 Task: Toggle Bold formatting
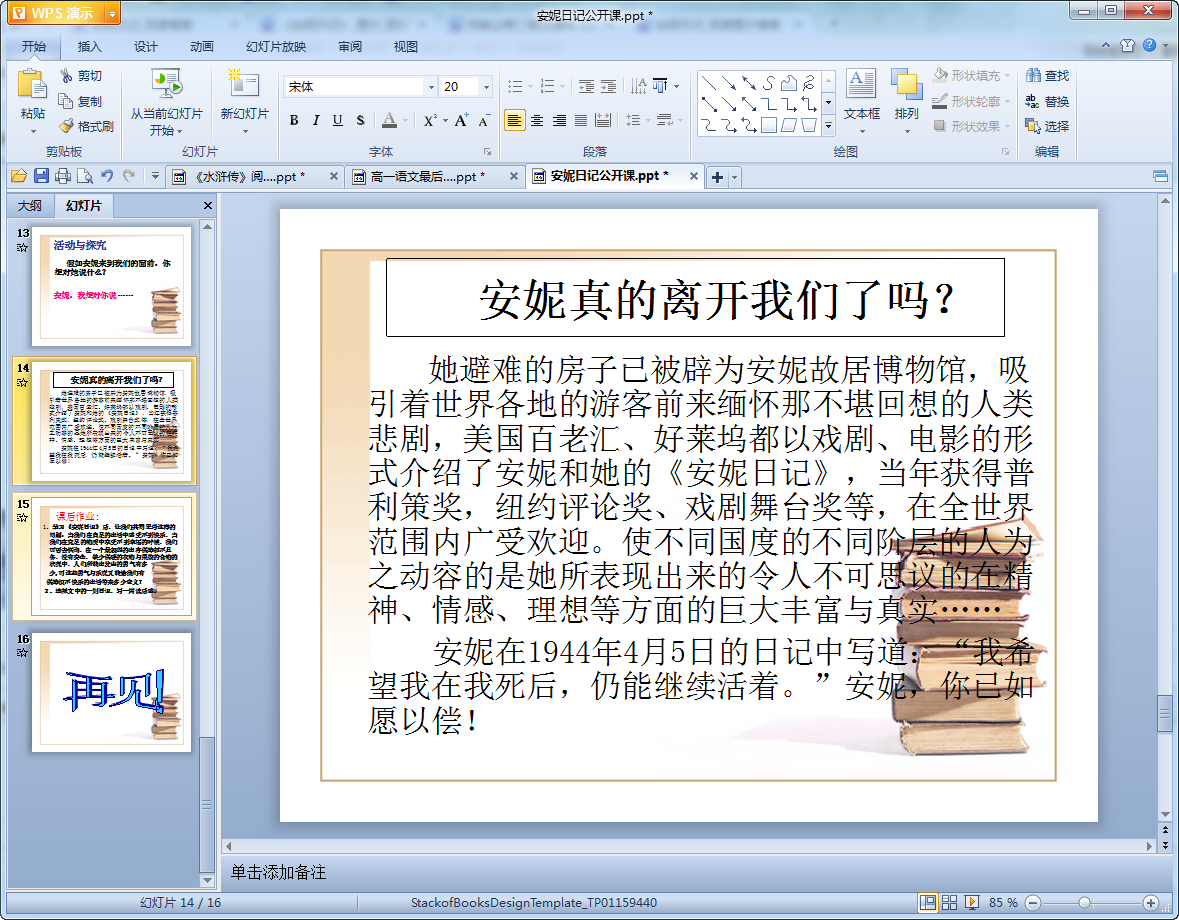(x=294, y=120)
